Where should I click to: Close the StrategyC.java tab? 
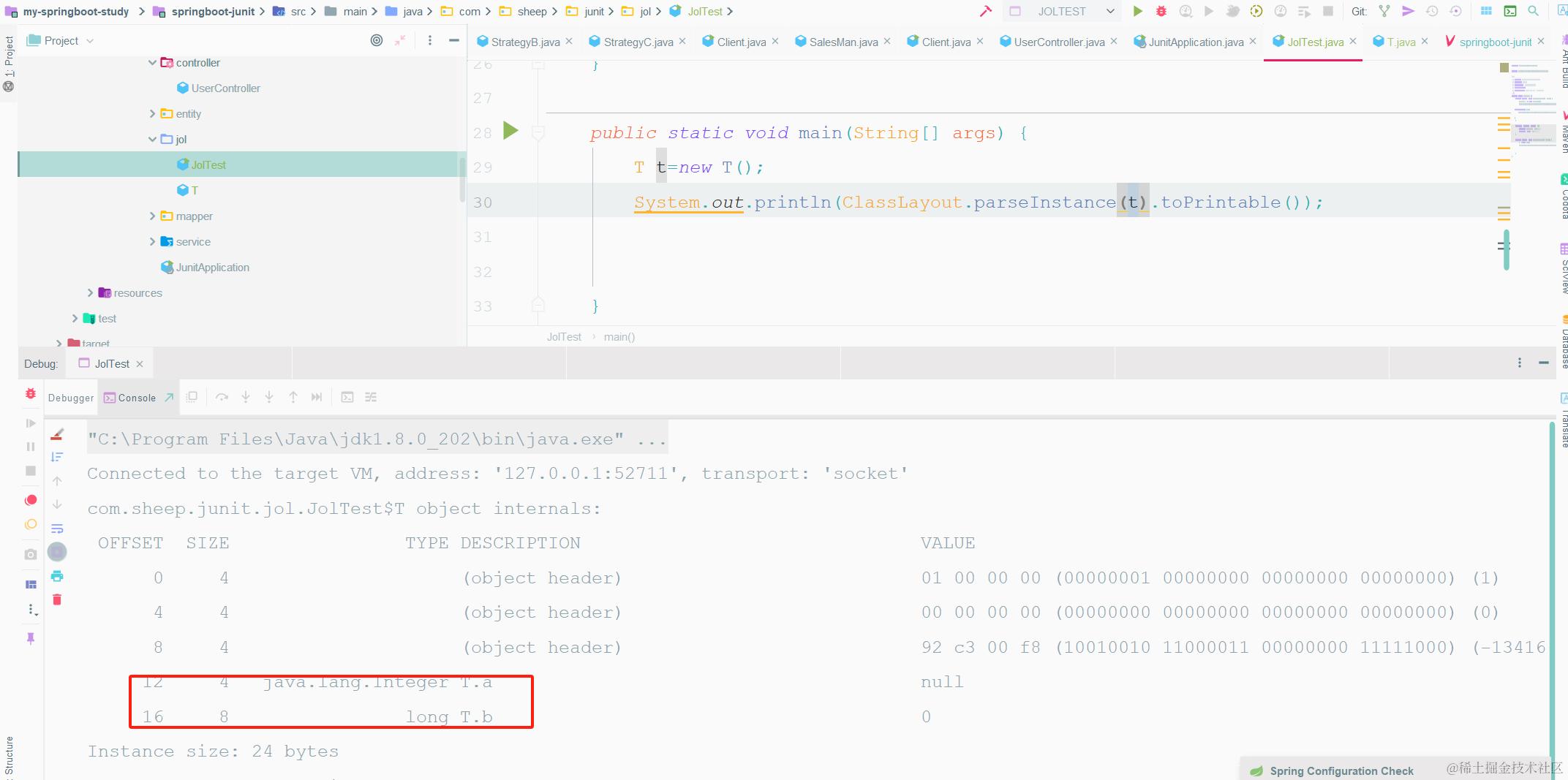pos(682,42)
